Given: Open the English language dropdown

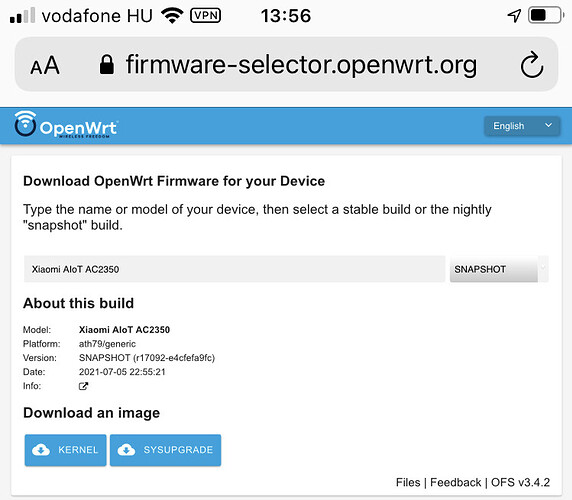Looking at the screenshot, I should click(x=522, y=126).
